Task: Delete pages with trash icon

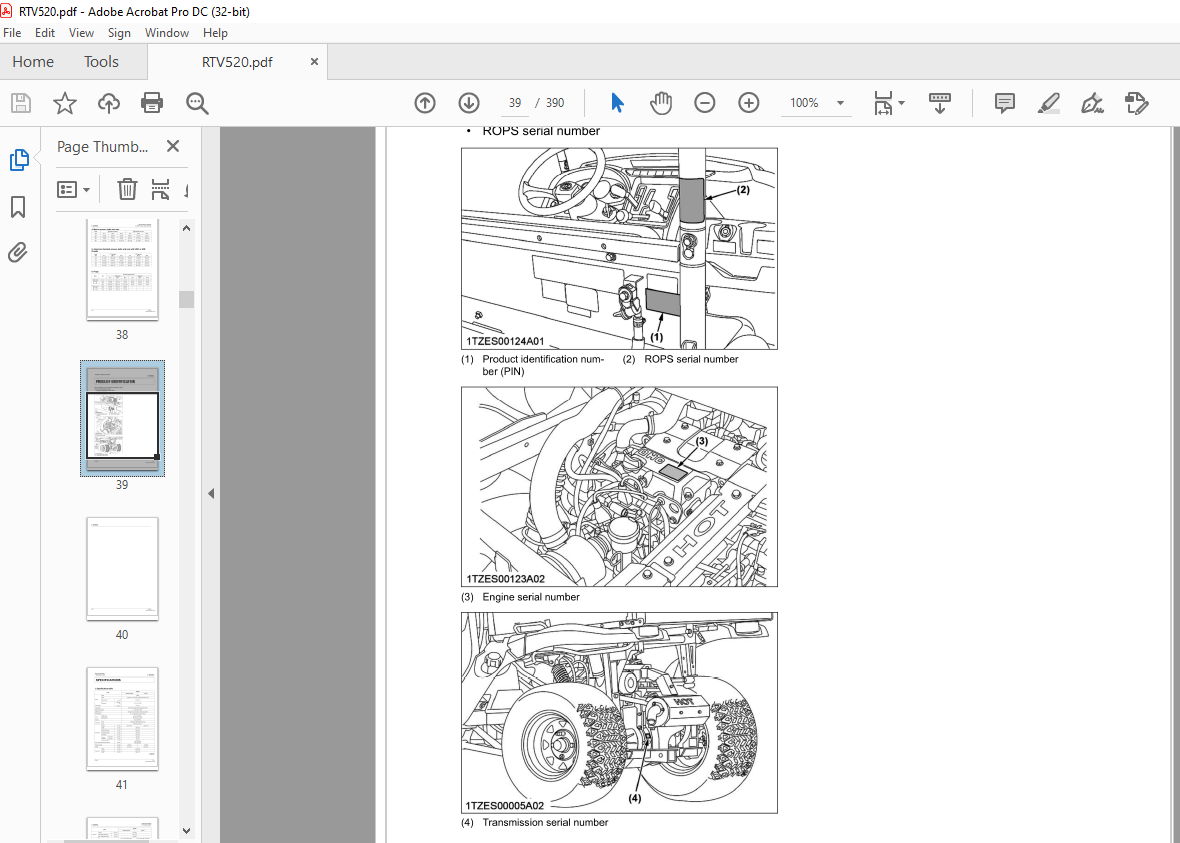Action: [x=127, y=189]
